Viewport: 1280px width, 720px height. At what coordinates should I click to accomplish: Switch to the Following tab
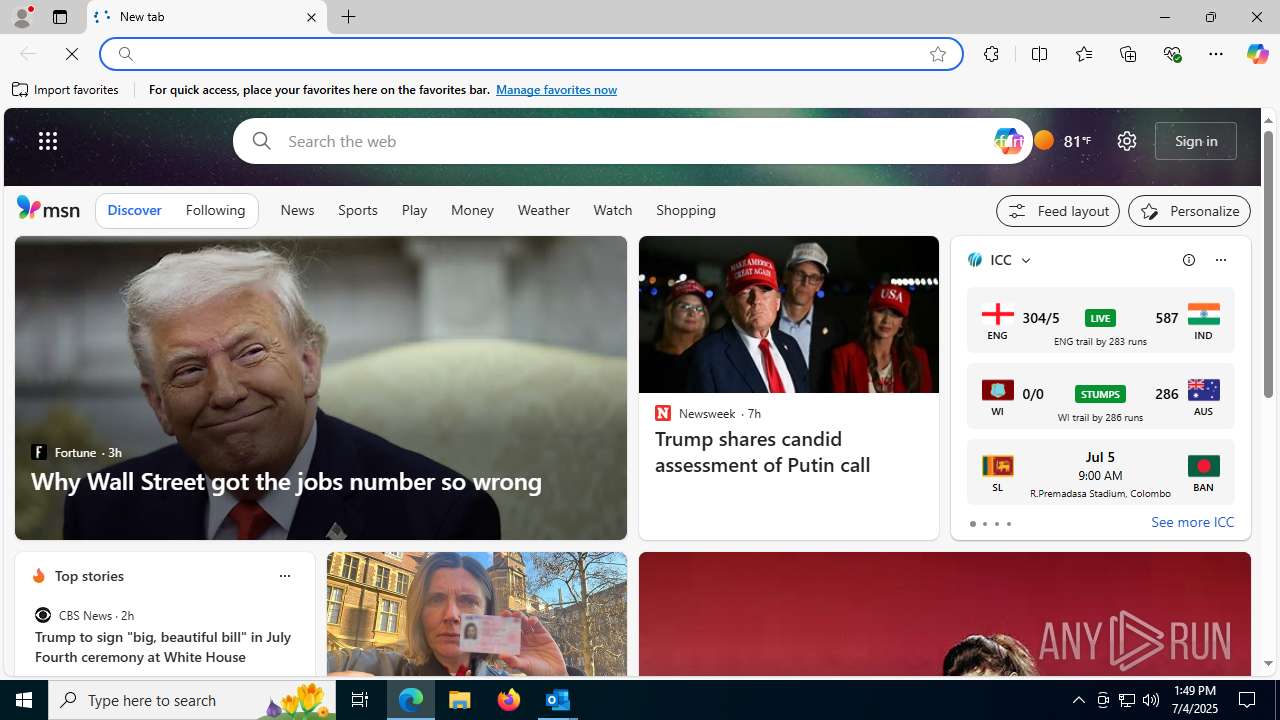click(x=215, y=210)
